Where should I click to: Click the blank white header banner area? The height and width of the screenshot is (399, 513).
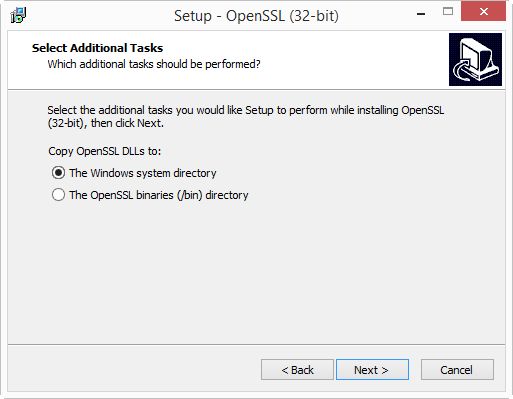click(x=350, y=60)
